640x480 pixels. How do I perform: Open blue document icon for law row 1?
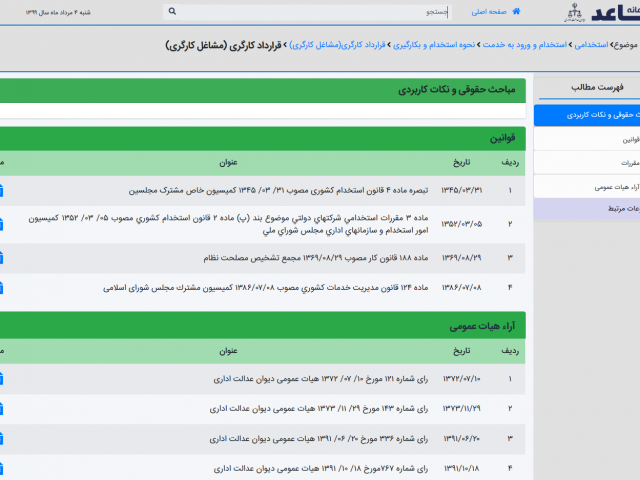2,190
